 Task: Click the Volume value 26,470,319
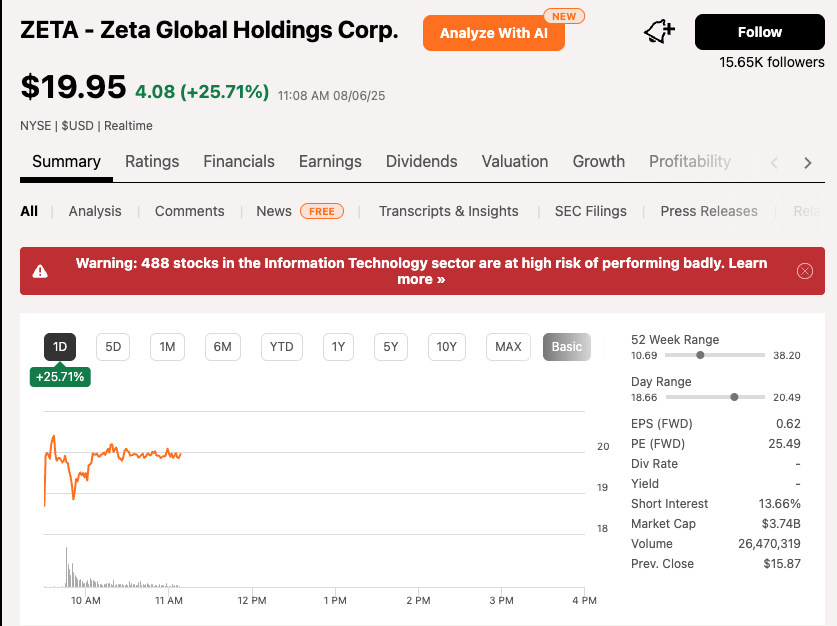769,544
